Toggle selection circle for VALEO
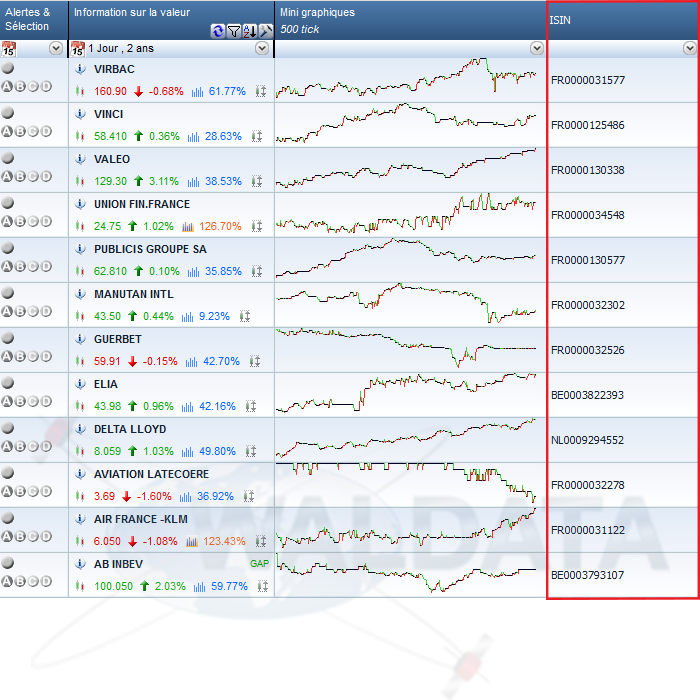700x700 pixels. [x=8, y=158]
